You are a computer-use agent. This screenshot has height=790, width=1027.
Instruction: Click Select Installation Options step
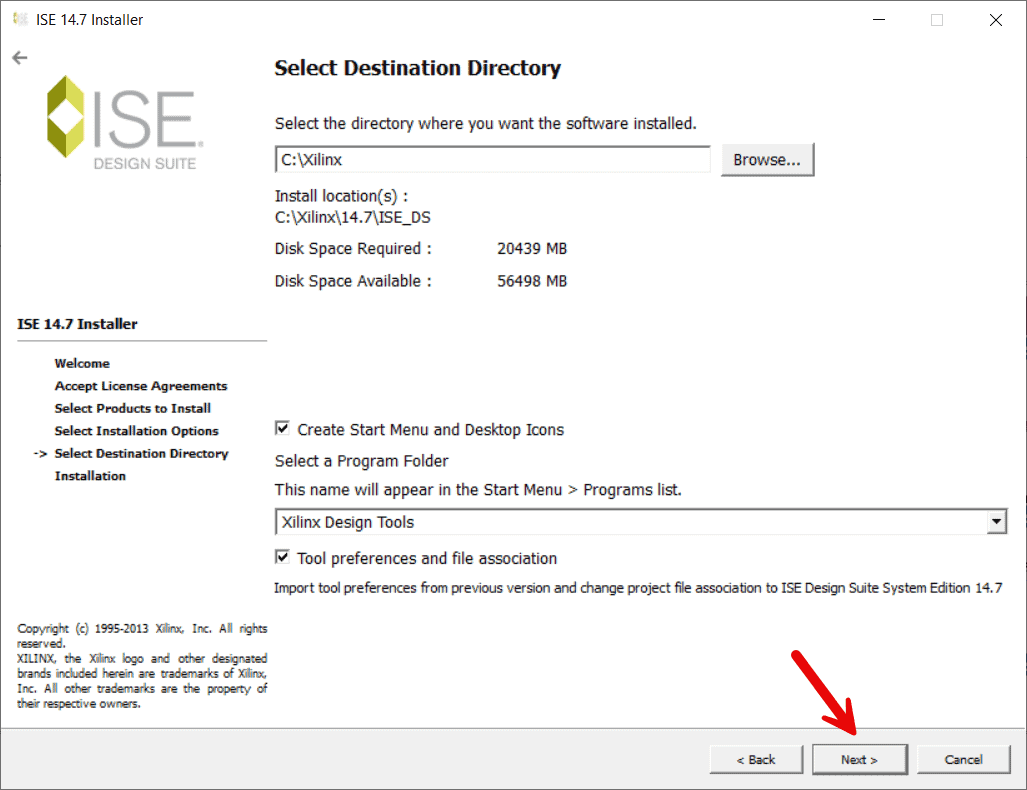(x=136, y=430)
